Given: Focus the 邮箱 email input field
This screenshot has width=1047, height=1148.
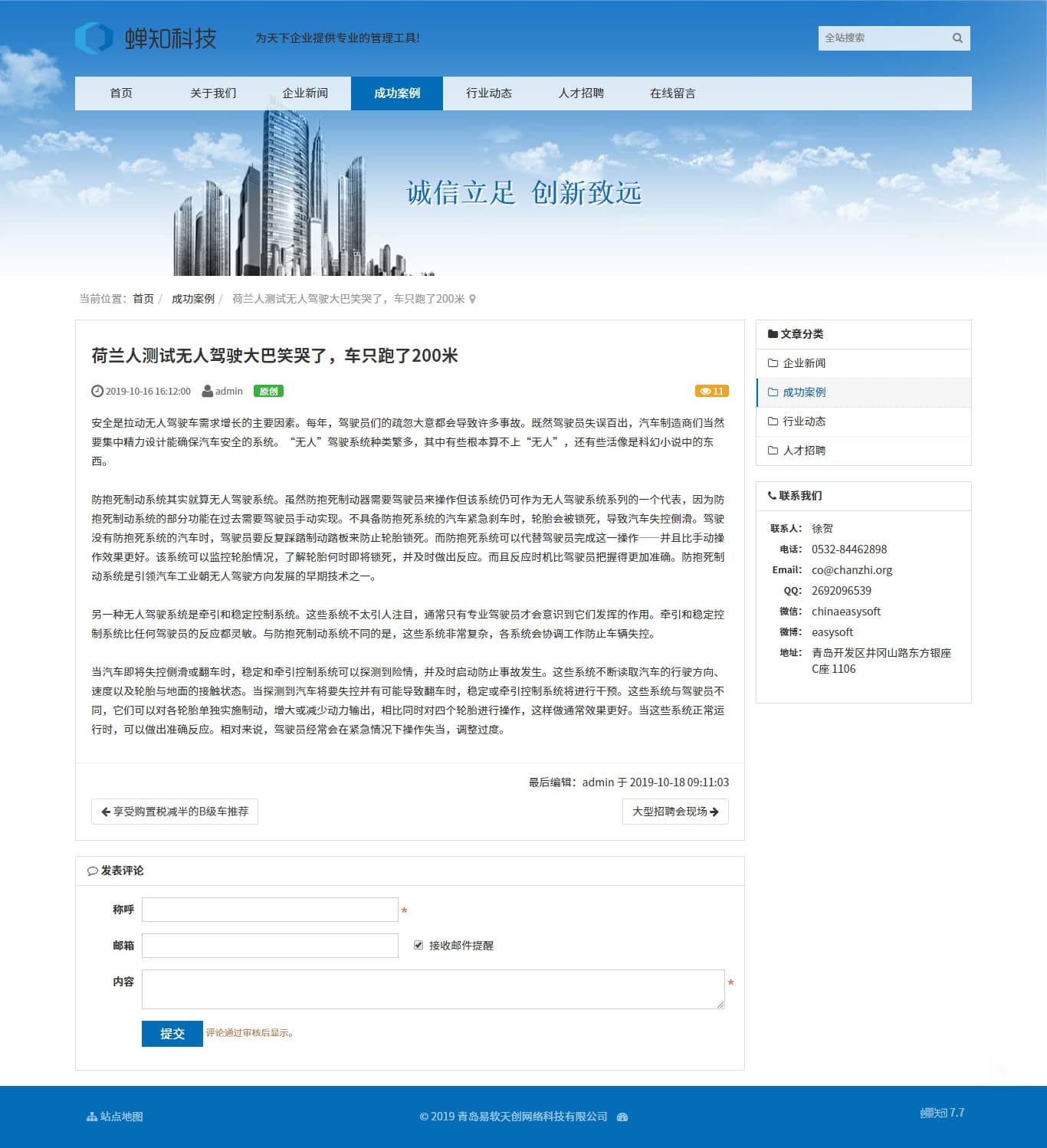Looking at the screenshot, I should (270, 946).
